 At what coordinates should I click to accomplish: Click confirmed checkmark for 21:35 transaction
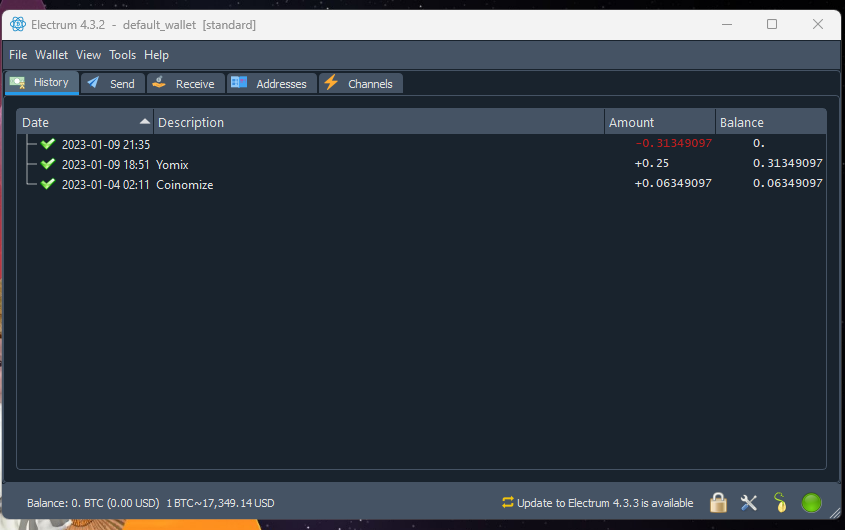pyautogui.click(x=48, y=143)
